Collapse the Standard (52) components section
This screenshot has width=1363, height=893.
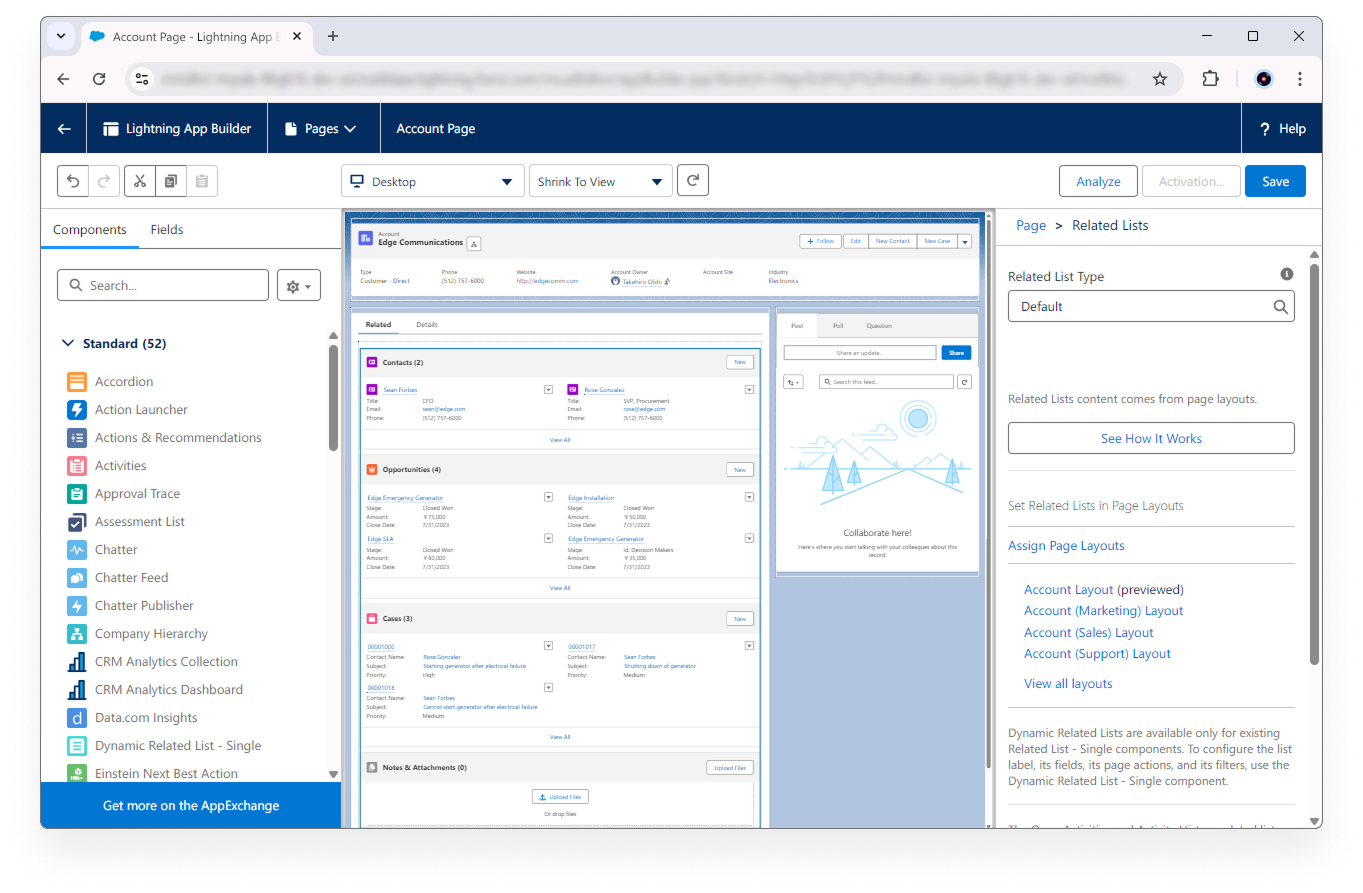click(x=68, y=343)
